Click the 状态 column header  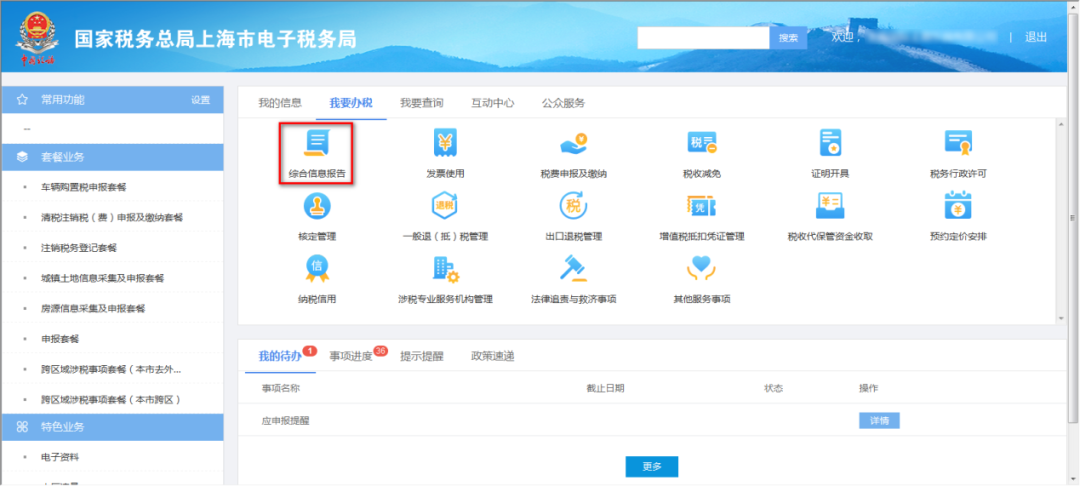point(773,388)
